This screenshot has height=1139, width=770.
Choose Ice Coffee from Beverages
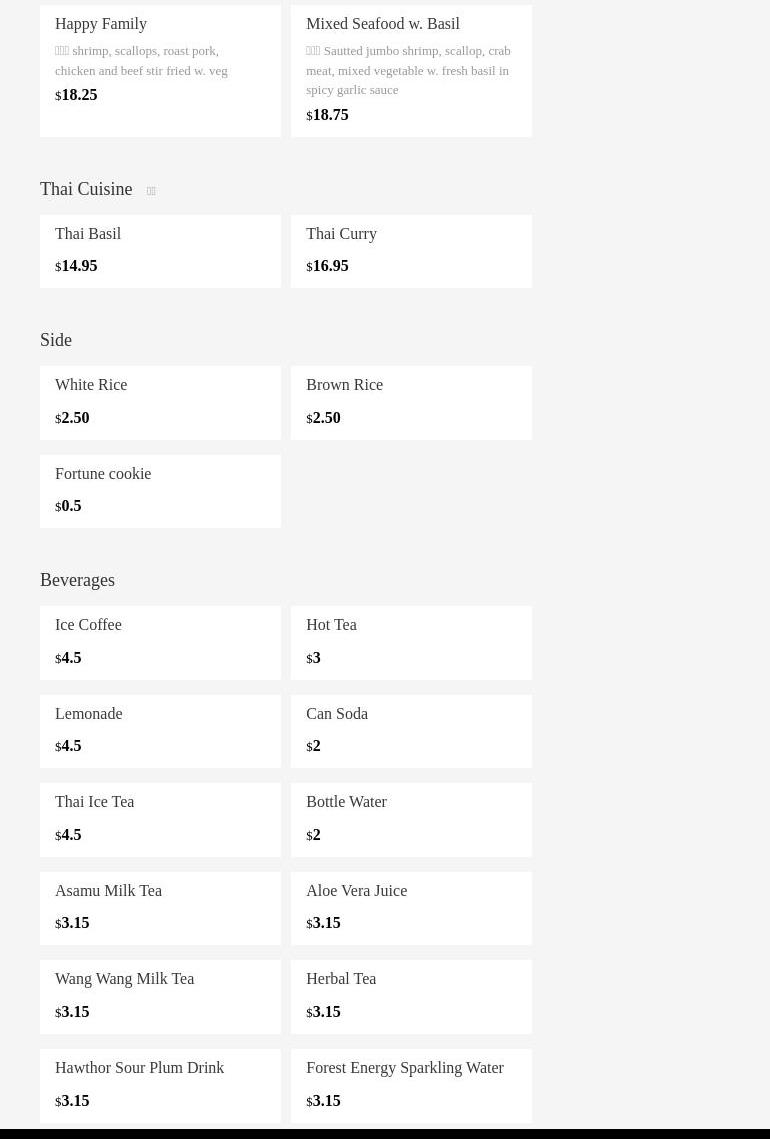160,642
